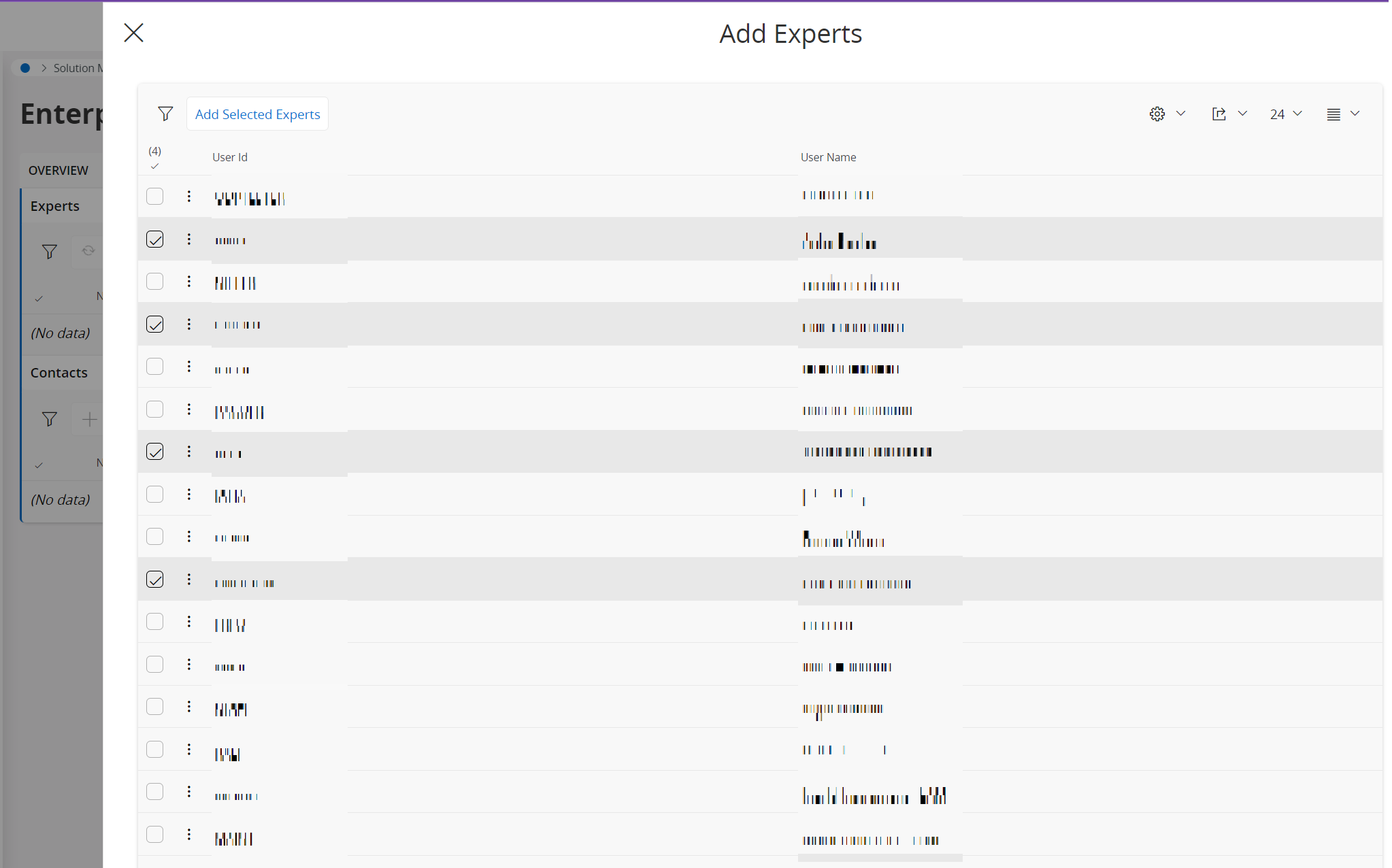
Task: Click the refresh icon in the Experts panel
Action: (x=88, y=251)
